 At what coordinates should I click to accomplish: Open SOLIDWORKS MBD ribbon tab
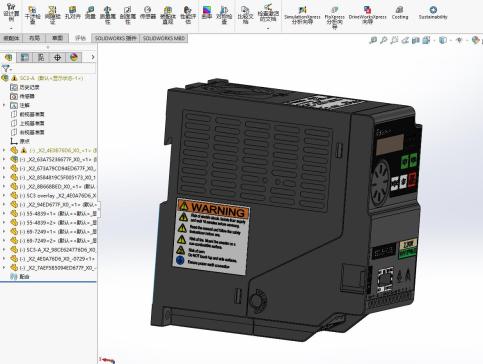point(164,38)
